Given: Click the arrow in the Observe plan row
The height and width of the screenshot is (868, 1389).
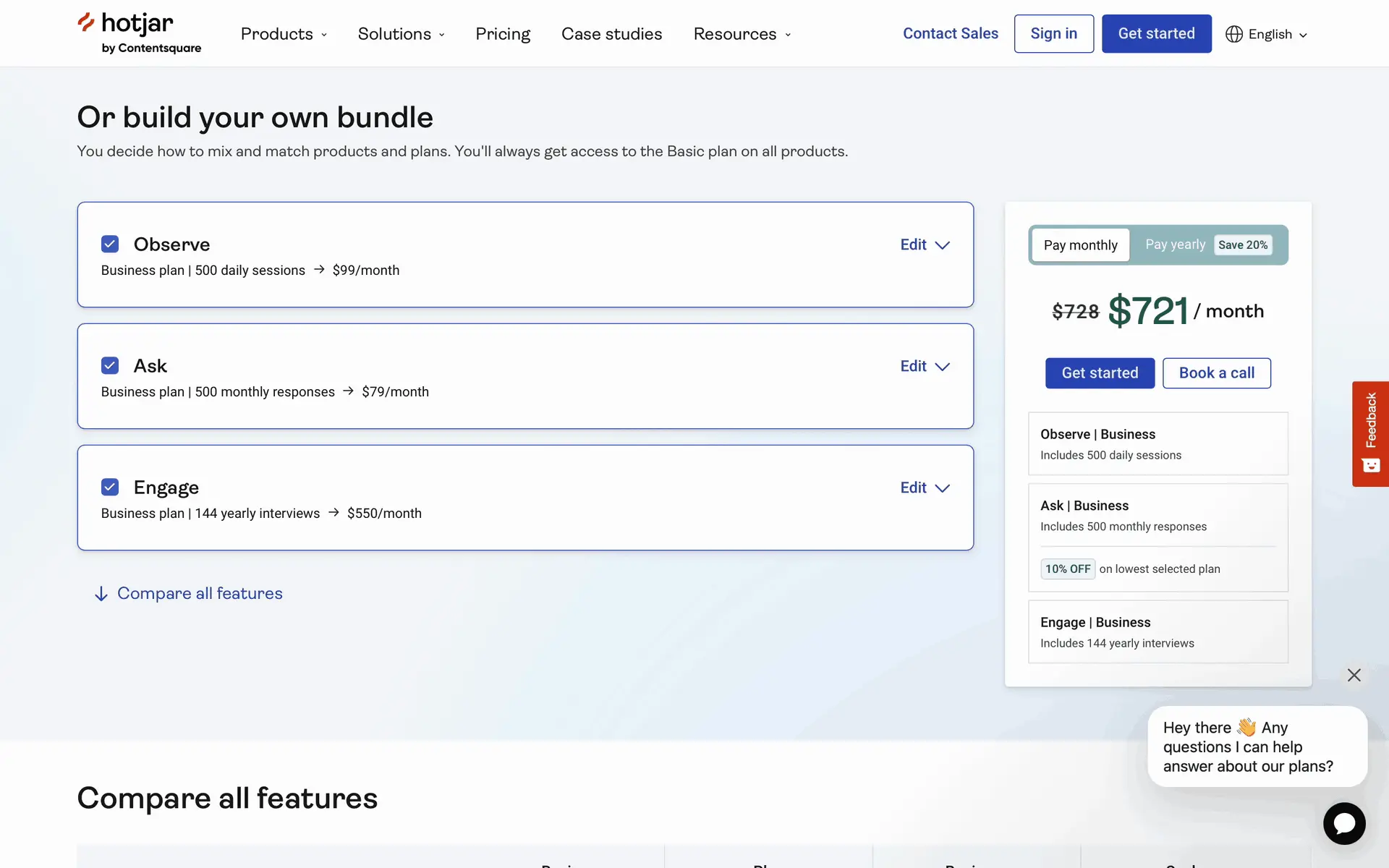Looking at the screenshot, I should tap(319, 269).
